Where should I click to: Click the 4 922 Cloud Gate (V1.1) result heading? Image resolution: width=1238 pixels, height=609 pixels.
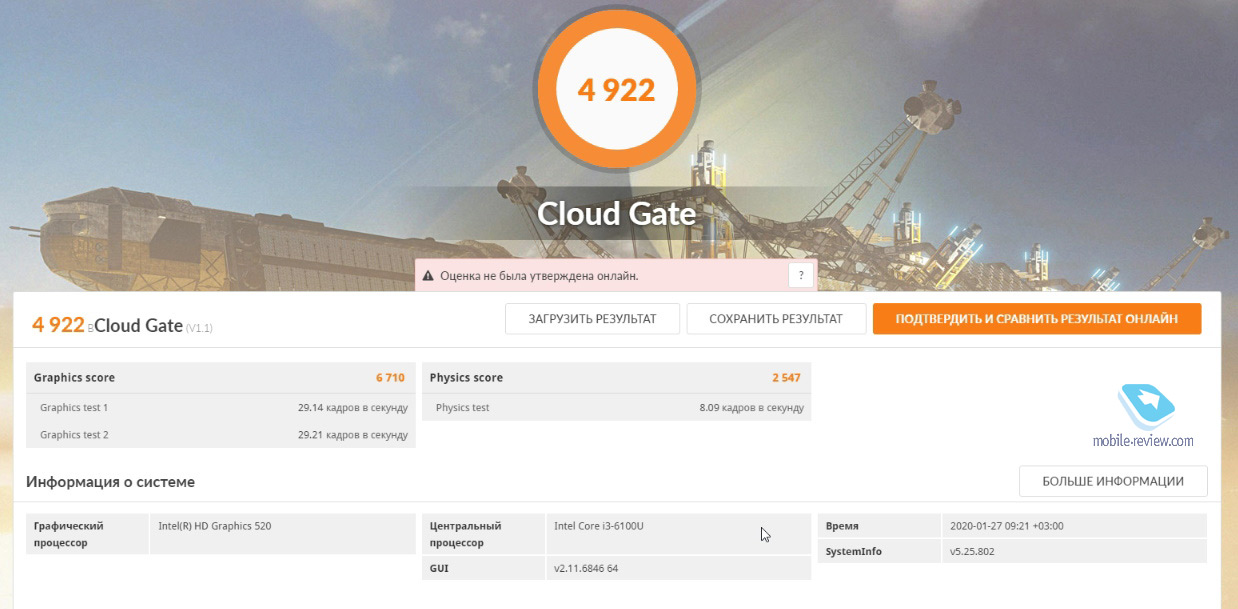[x=122, y=325]
